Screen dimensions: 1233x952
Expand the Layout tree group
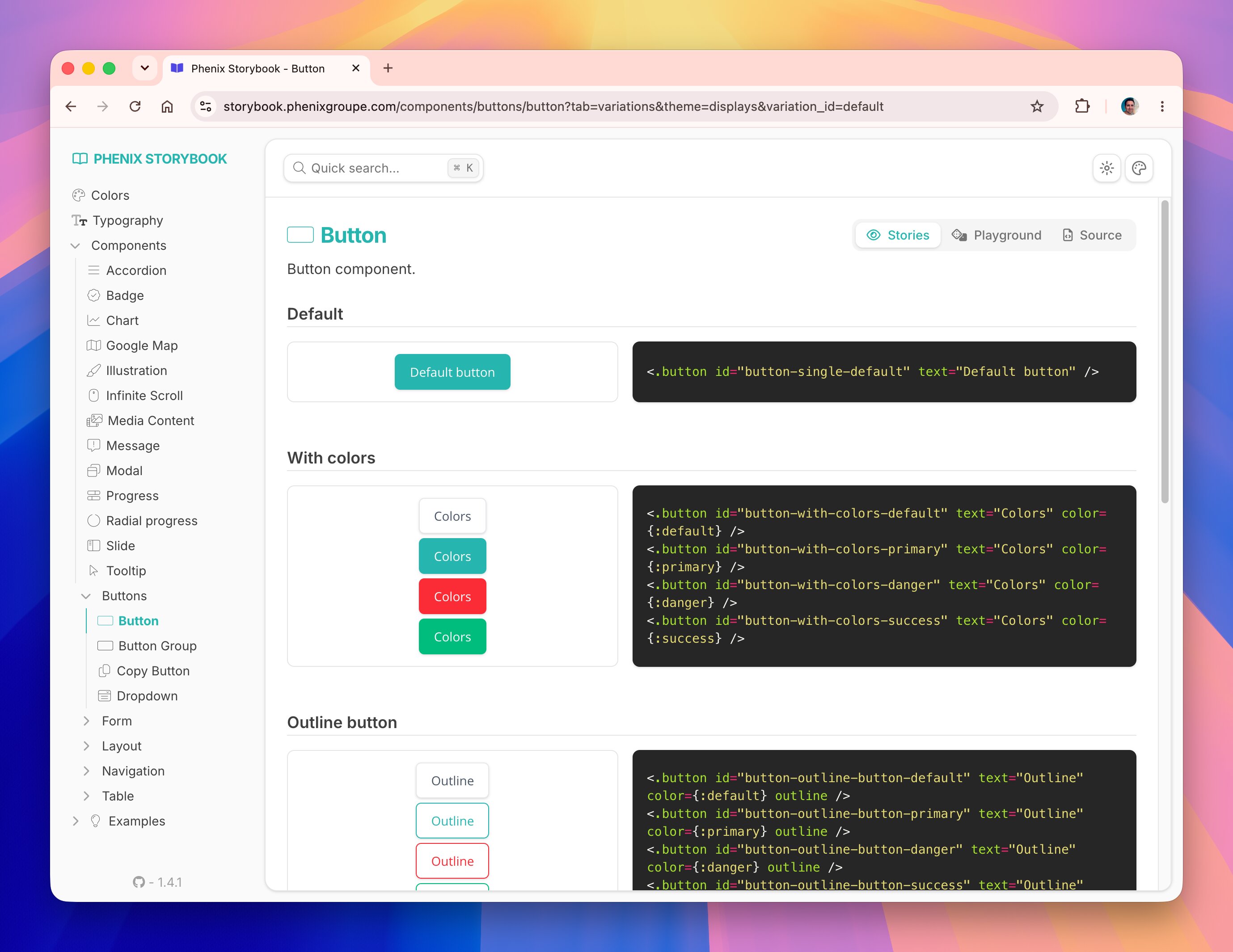click(86, 746)
